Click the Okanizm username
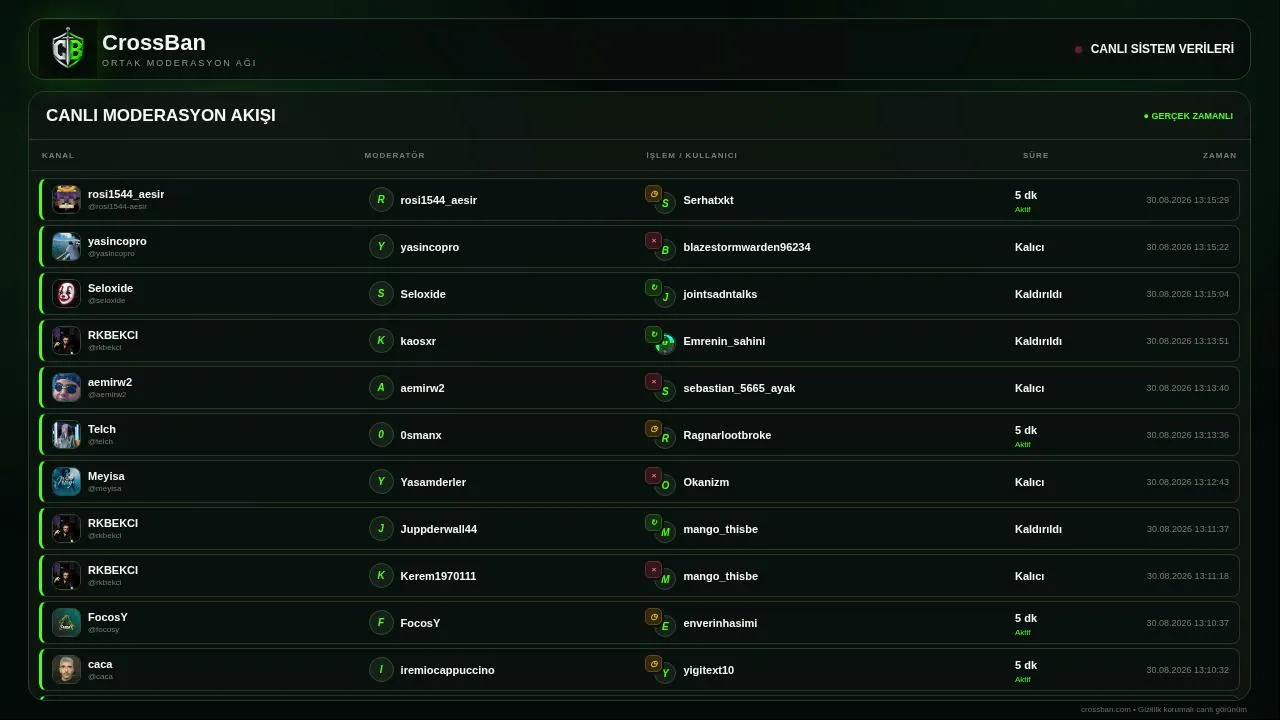This screenshot has width=1280, height=720. pos(706,482)
